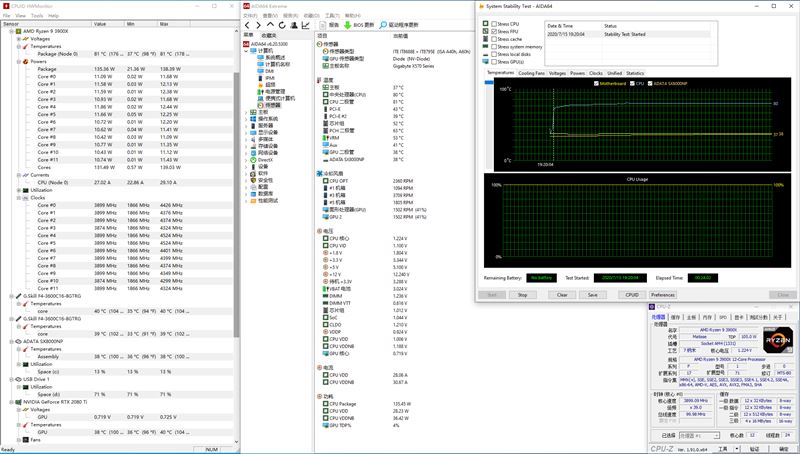The height and width of the screenshot is (454, 800).
Task: Open 内存 memory tab in CPU-Z
Action: 707,317
